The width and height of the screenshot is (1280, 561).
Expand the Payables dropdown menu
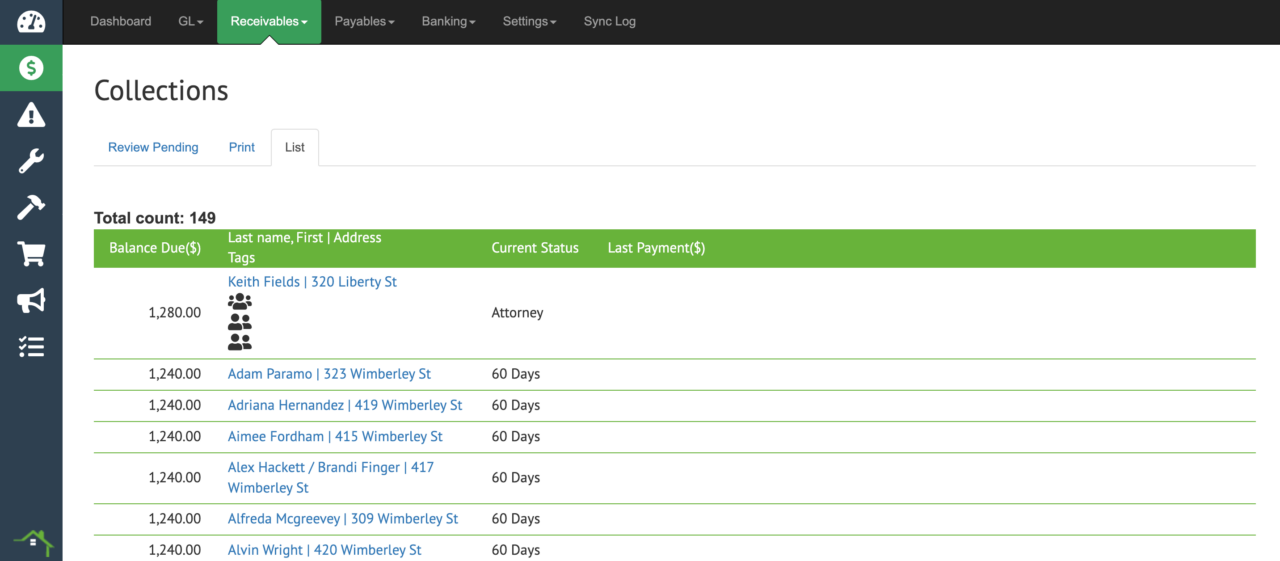tap(364, 21)
